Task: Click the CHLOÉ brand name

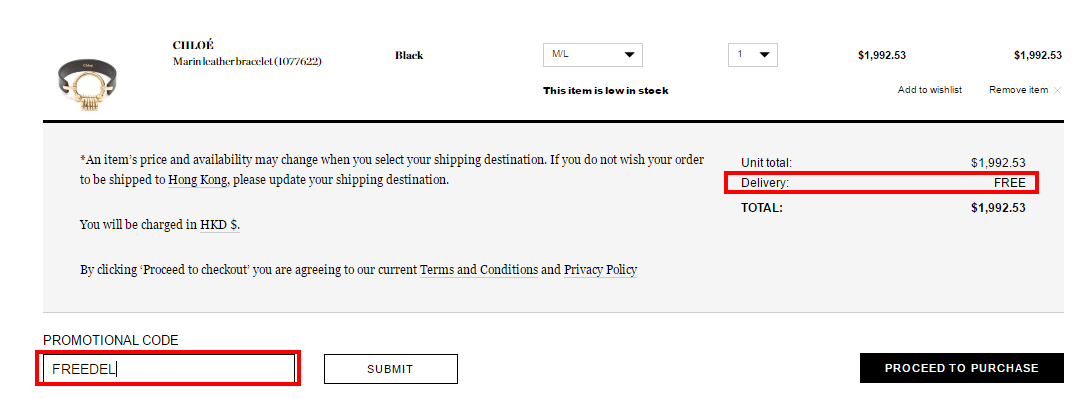Action: point(193,45)
